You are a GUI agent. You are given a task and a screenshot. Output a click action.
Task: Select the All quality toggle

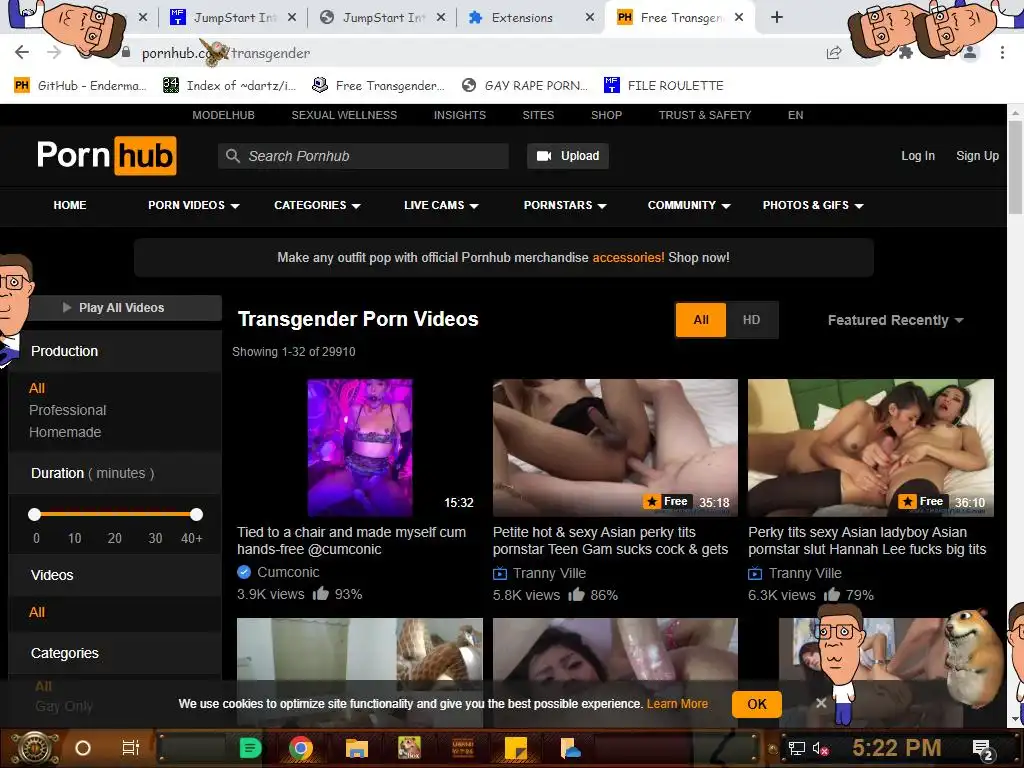(701, 320)
